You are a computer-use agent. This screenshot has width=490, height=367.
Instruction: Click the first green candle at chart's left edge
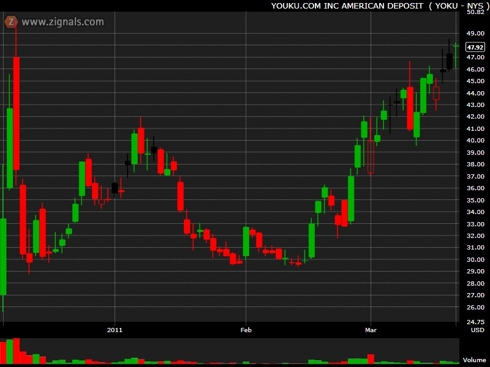3,257
